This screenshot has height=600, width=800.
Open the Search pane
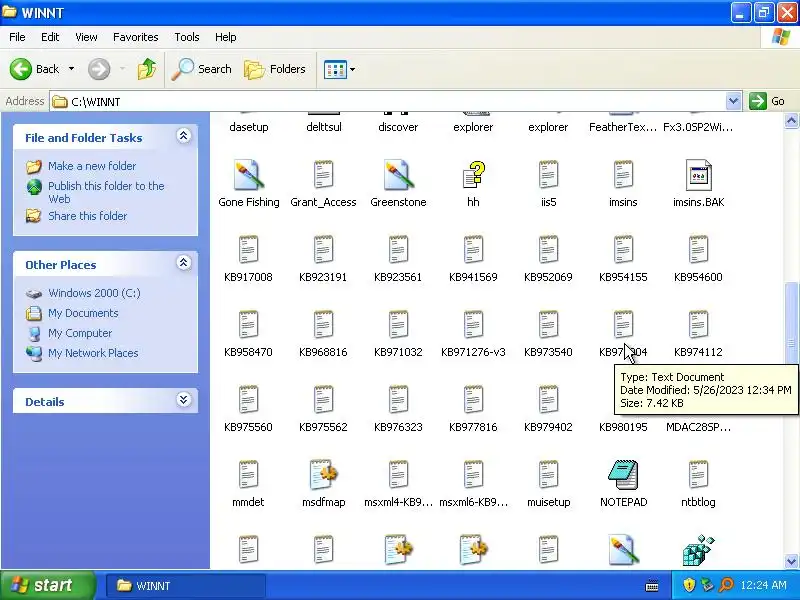[202, 69]
